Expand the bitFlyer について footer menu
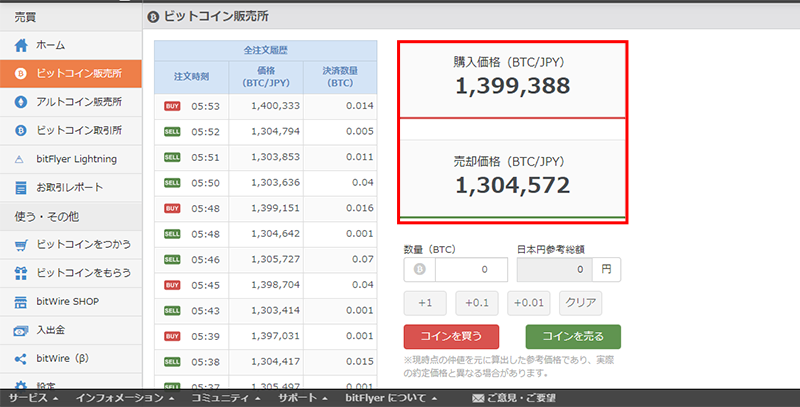 click(391, 398)
